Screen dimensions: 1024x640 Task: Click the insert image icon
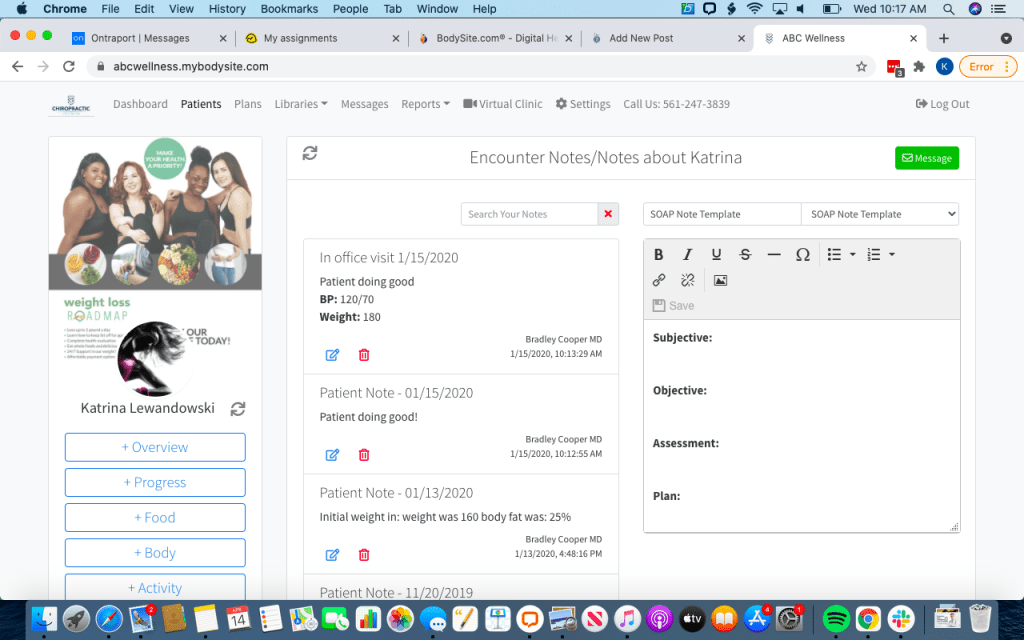click(720, 281)
